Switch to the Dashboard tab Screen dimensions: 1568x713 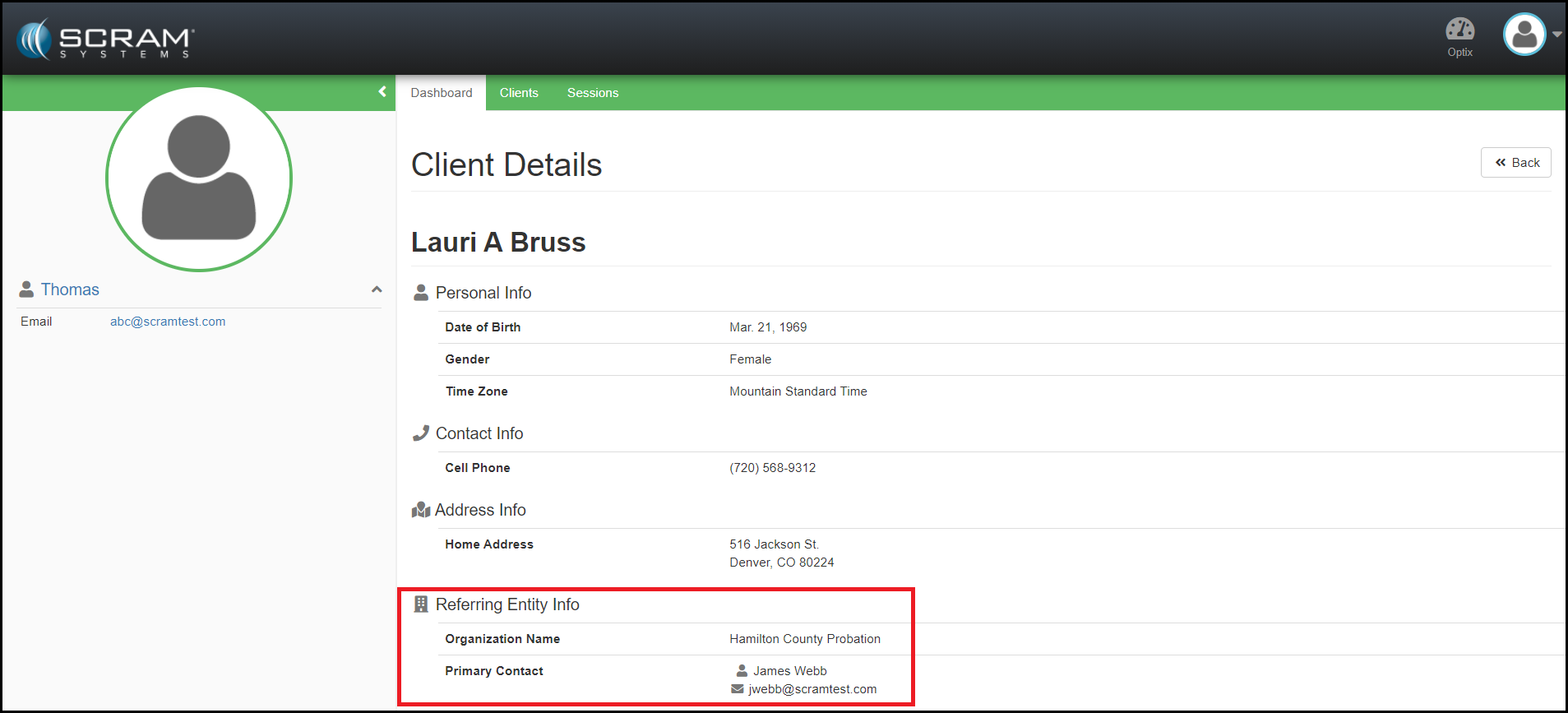coord(442,93)
